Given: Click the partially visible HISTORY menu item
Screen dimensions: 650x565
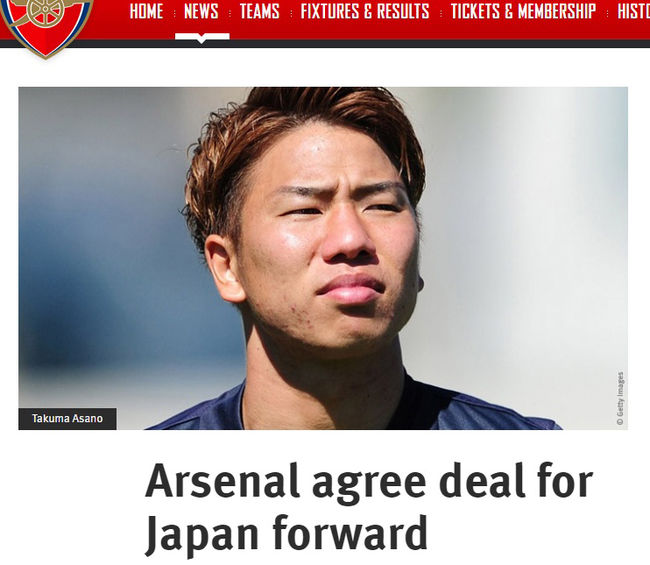Looking at the screenshot, I should 633,11.
